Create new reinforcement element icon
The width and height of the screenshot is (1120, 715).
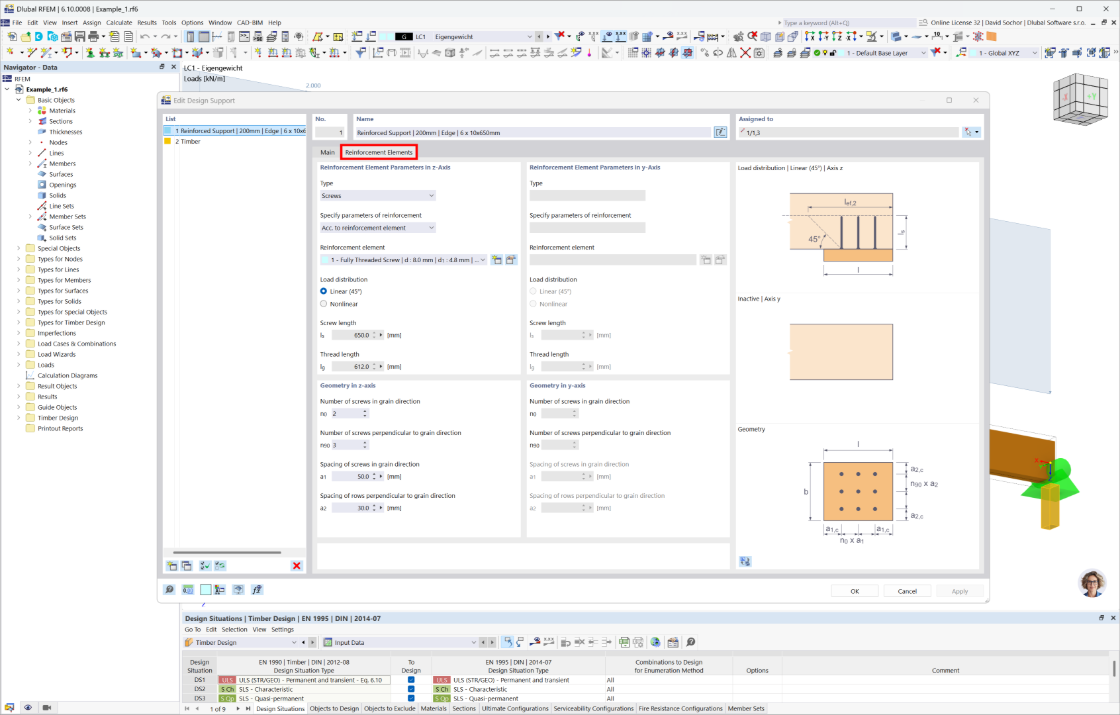tap(497, 260)
